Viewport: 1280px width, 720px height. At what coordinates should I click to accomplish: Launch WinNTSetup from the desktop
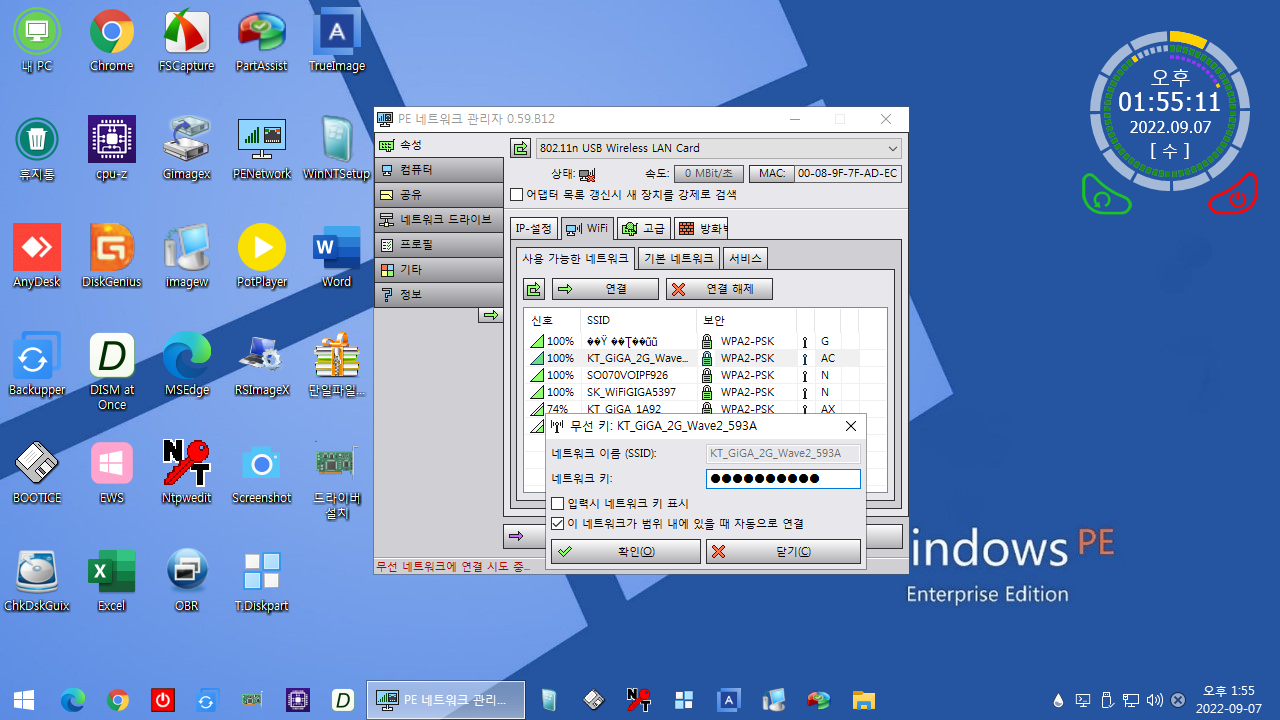[x=337, y=149]
